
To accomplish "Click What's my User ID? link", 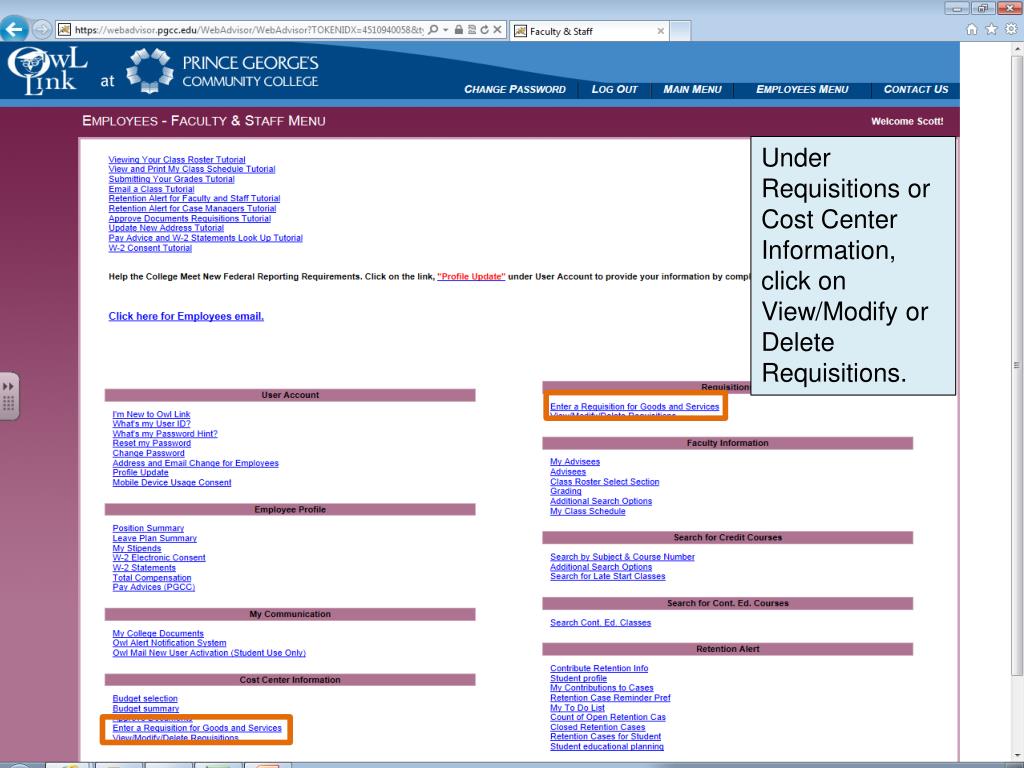I will coord(152,424).
